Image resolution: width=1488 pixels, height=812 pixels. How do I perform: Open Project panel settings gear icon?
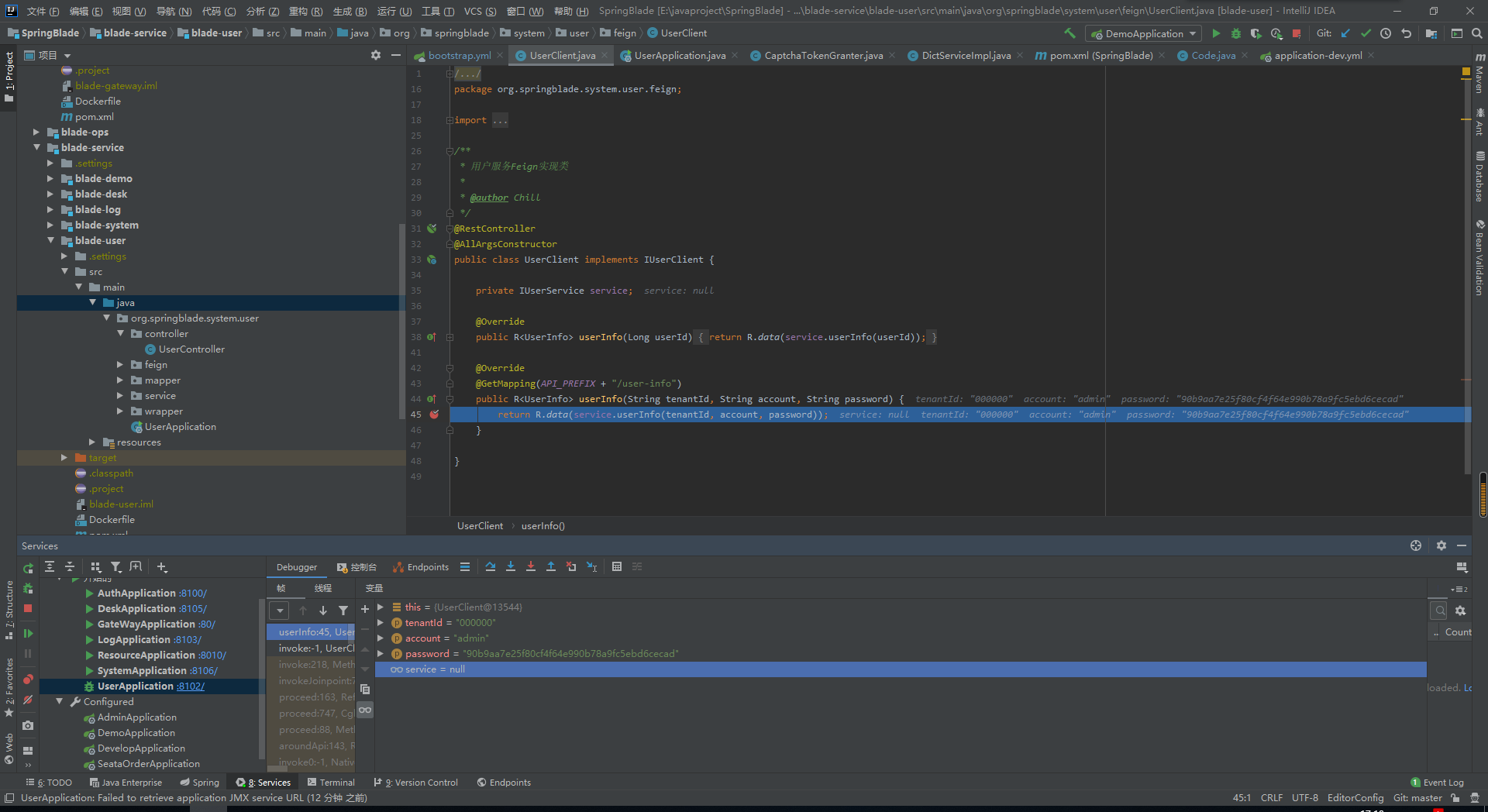(376, 55)
